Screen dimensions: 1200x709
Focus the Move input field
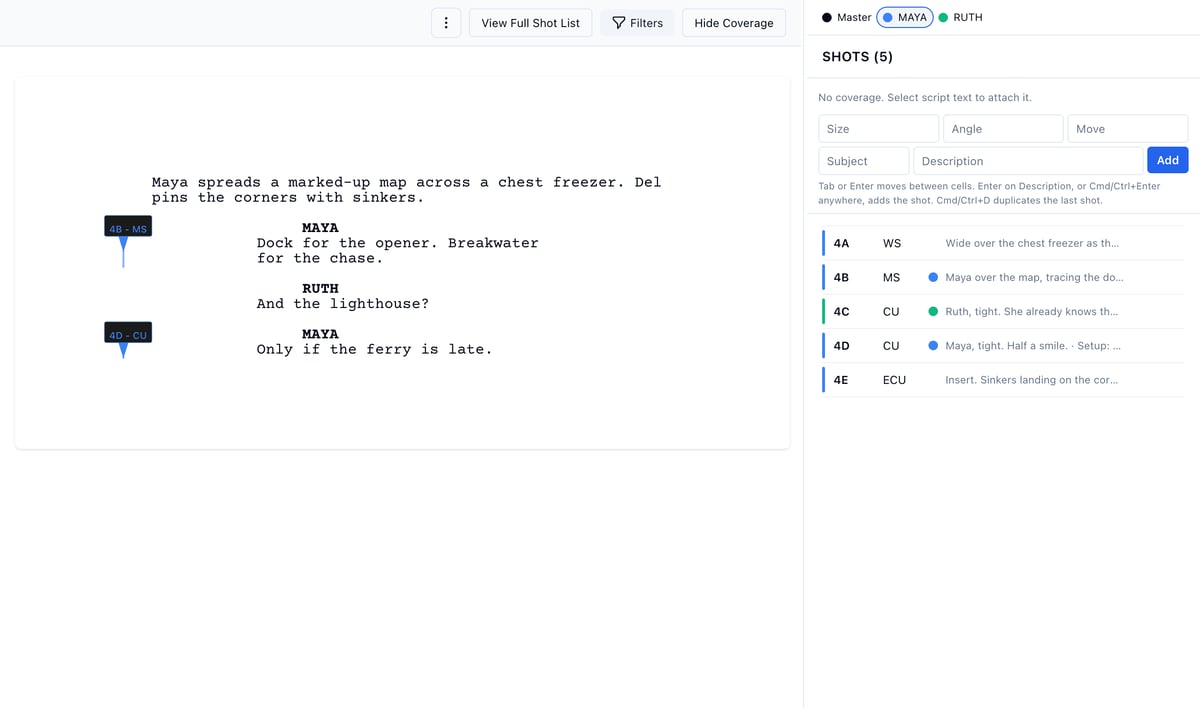click(x=1128, y=129)
